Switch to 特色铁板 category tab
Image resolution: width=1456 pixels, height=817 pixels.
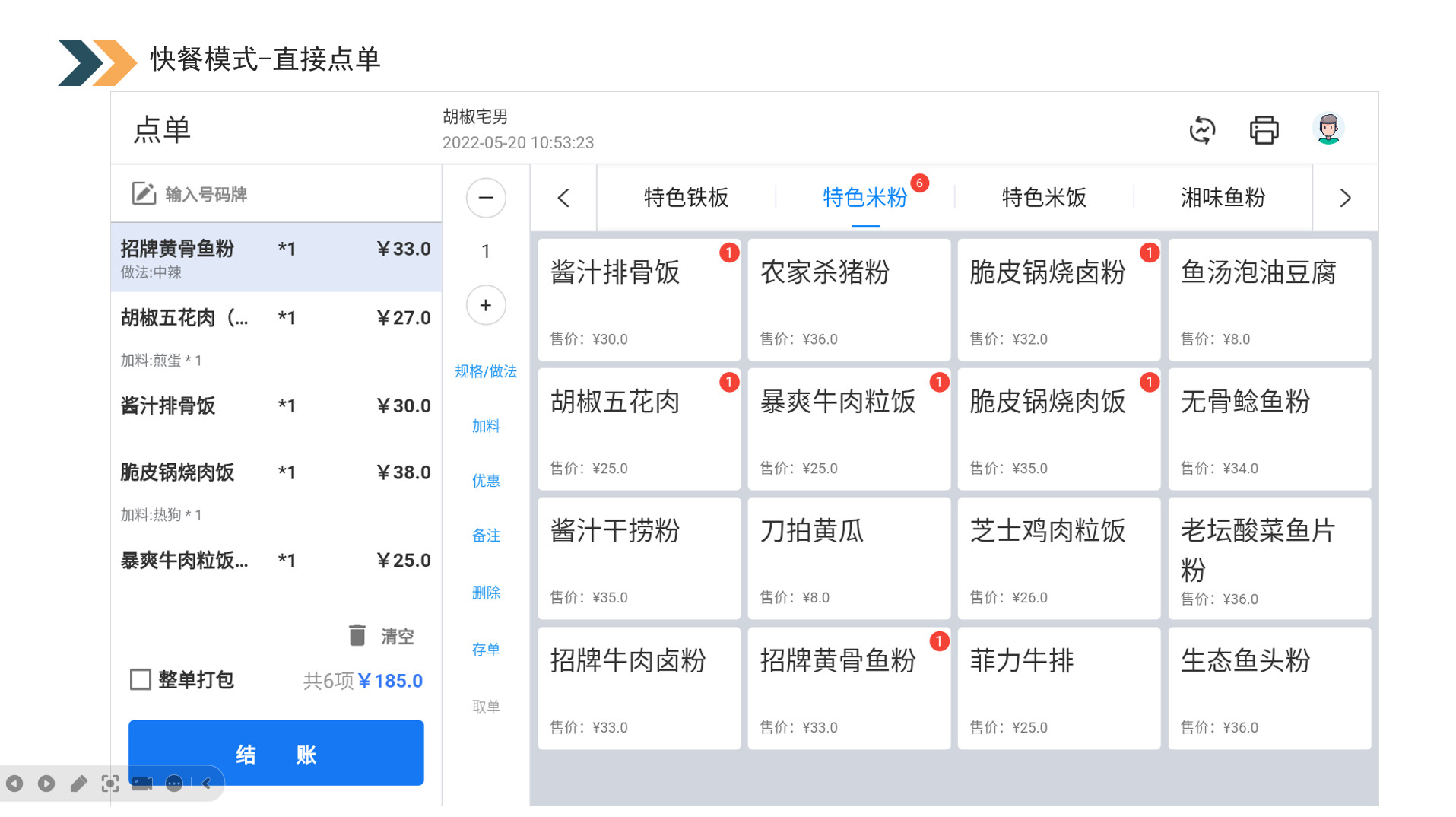click(685, 198)
